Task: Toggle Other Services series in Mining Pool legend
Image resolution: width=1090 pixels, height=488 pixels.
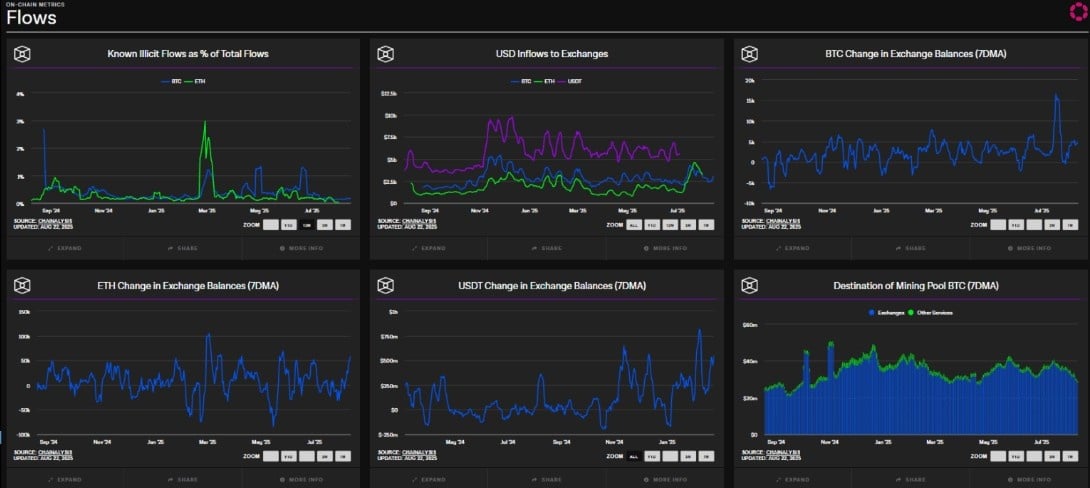Action: pyautogui.click(x=931, y=313)
